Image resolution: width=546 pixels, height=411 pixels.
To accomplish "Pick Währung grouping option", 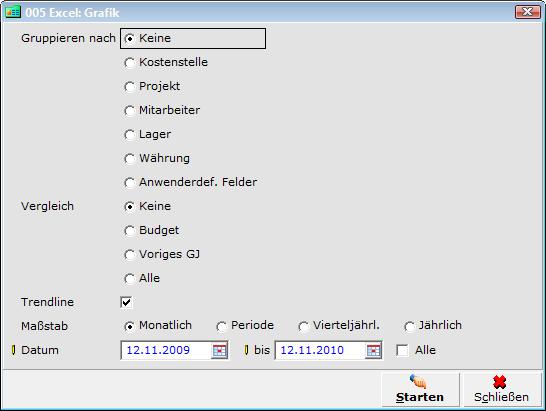I will coord(157,158).
